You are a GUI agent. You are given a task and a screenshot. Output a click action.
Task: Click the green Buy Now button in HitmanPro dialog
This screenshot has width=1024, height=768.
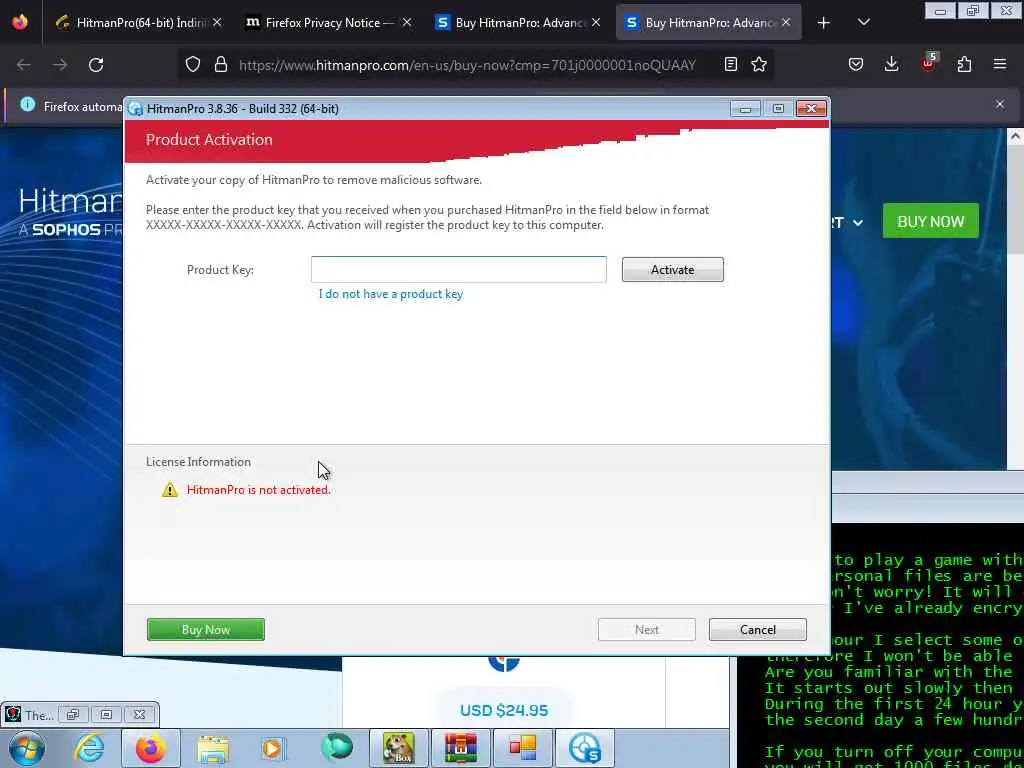pos(206,630)
